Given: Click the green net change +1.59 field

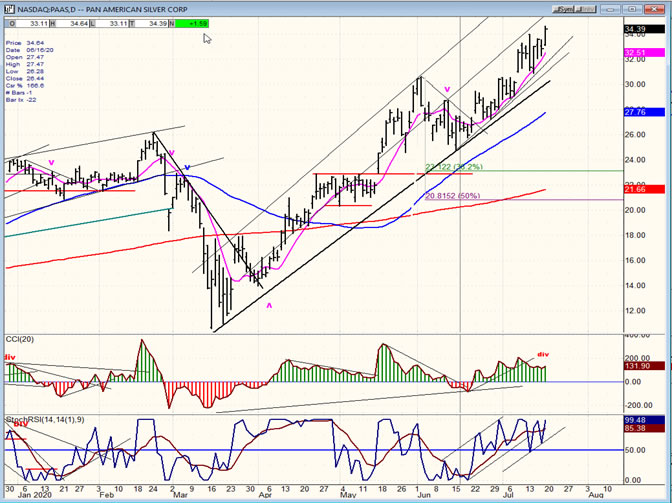Looking at the screenshot, I should [x=192, y=24].
